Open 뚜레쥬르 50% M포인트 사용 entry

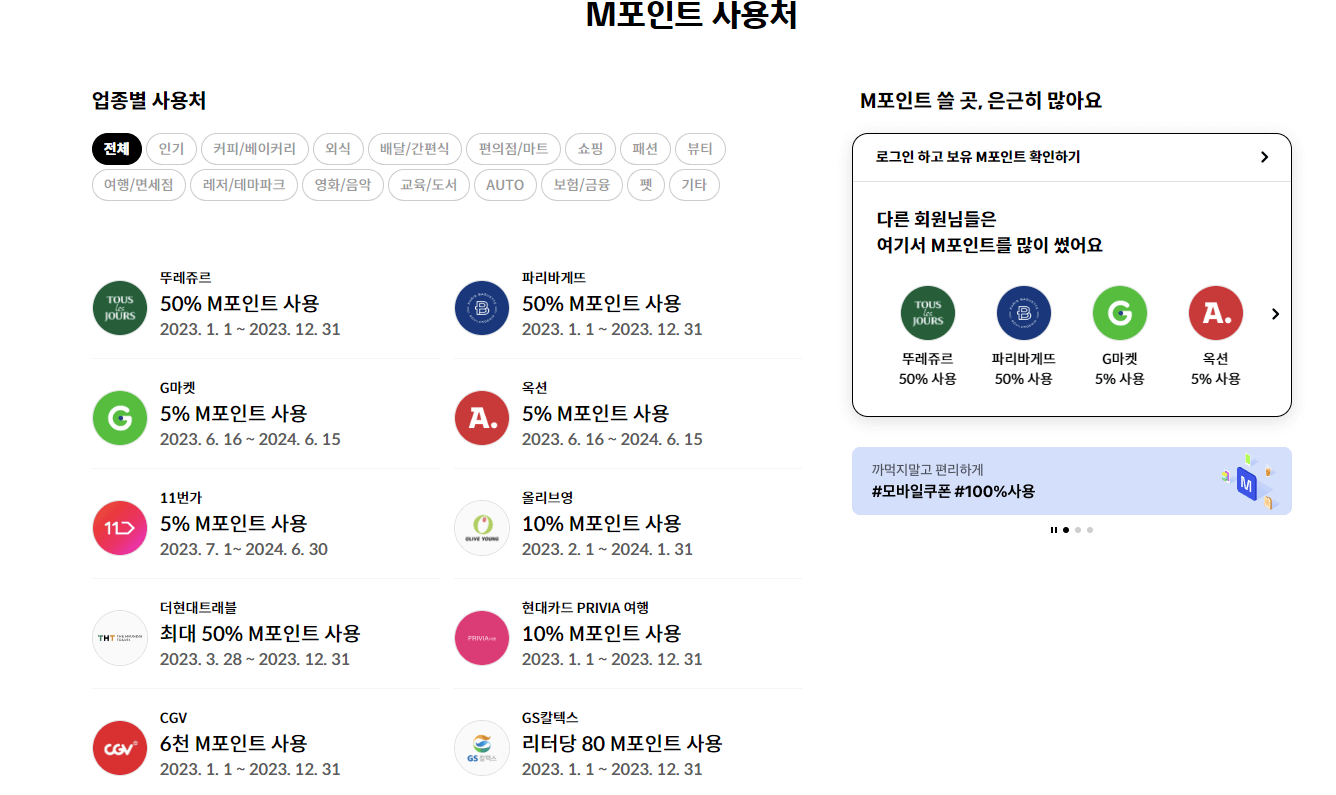click(x=266, y=304)
